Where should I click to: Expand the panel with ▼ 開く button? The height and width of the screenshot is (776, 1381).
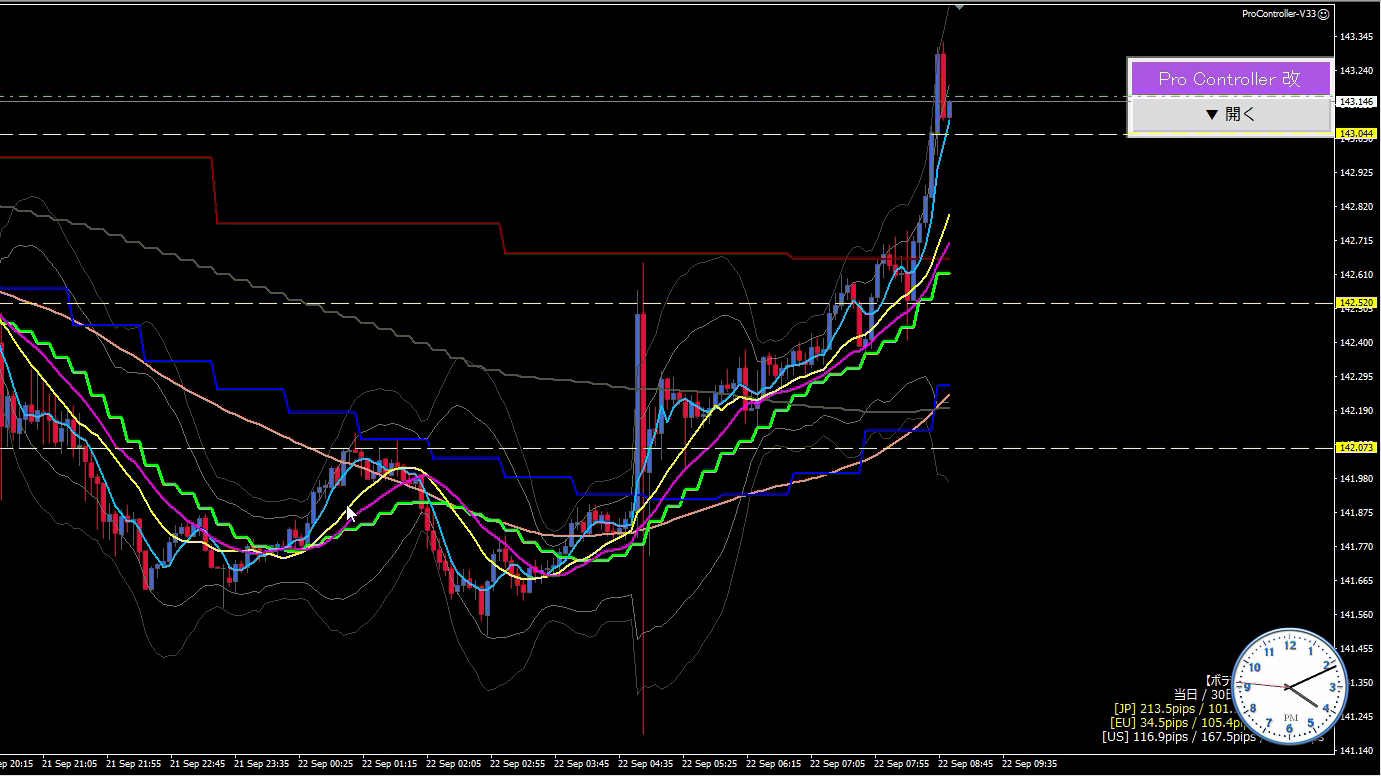1230,114
